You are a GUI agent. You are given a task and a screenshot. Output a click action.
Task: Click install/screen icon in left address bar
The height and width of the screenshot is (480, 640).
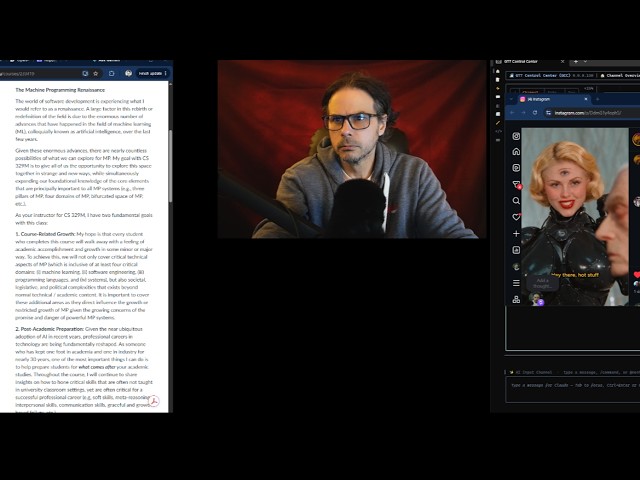pyautogui.click(x=85, y=73)
